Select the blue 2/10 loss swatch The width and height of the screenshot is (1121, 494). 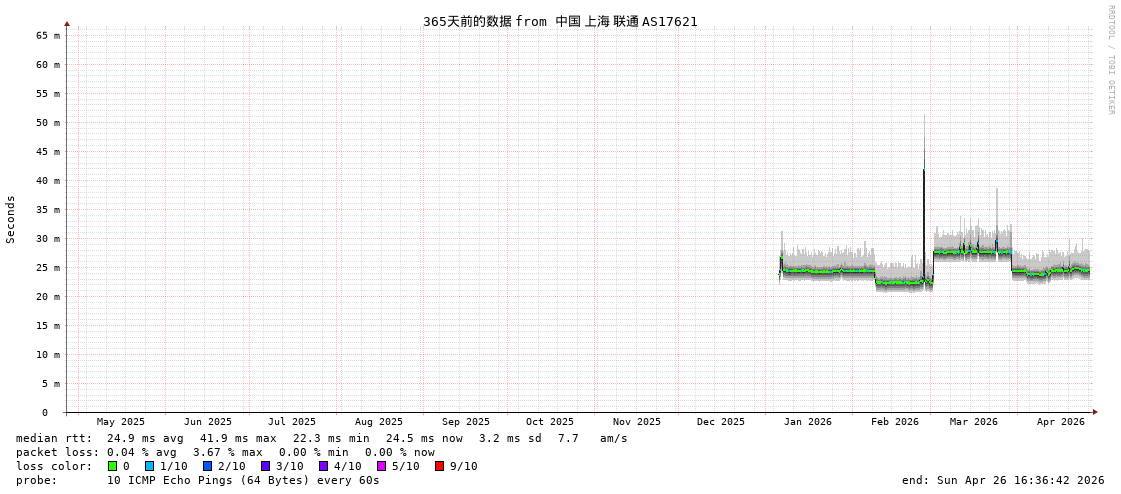207,466
